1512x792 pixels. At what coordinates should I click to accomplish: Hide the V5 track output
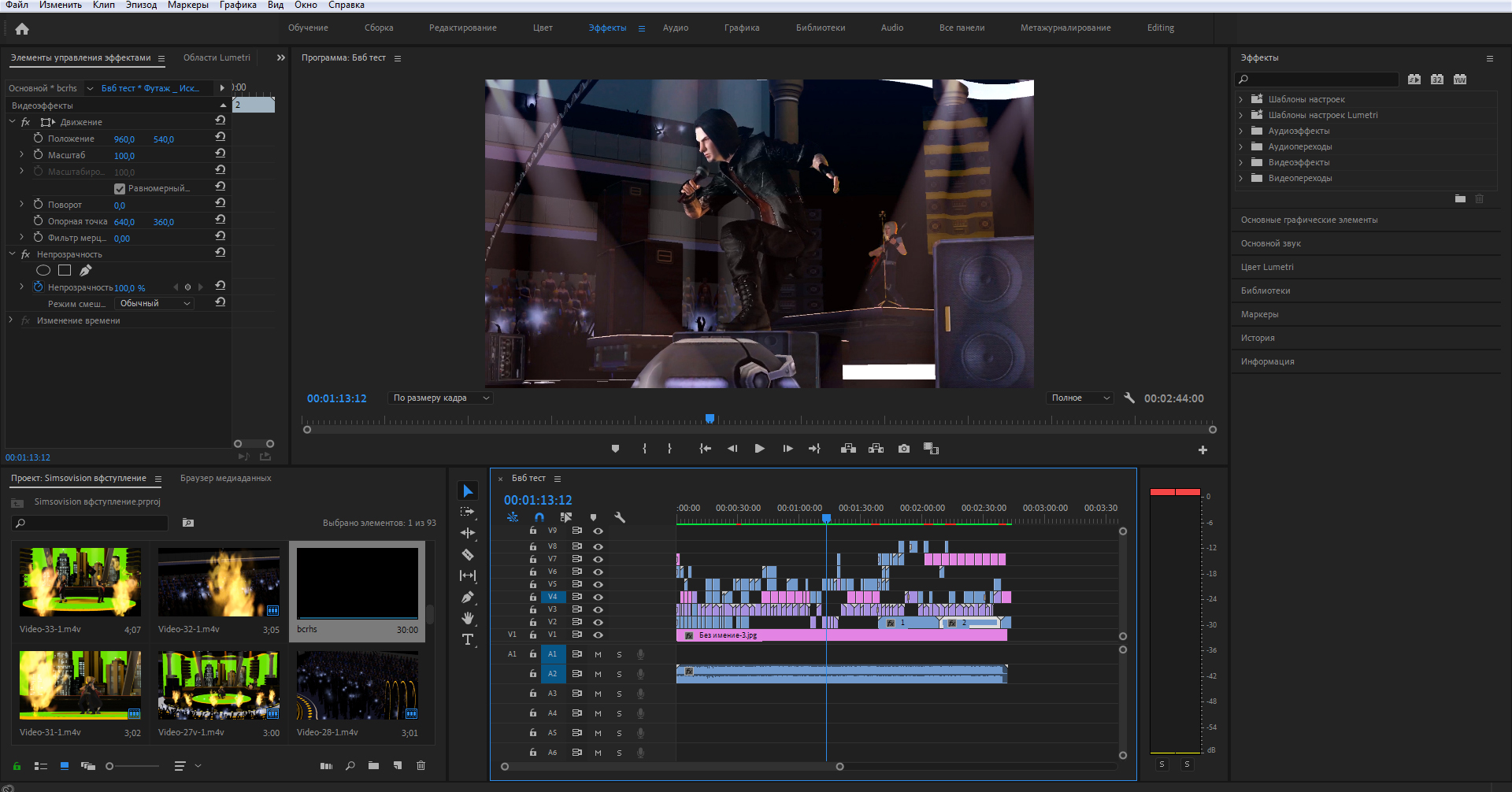pos(598,584)
